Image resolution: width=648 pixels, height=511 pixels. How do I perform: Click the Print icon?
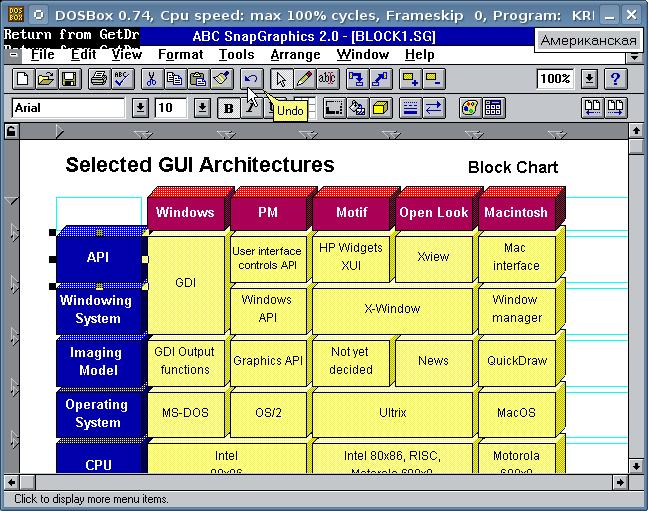pos(96,79)
